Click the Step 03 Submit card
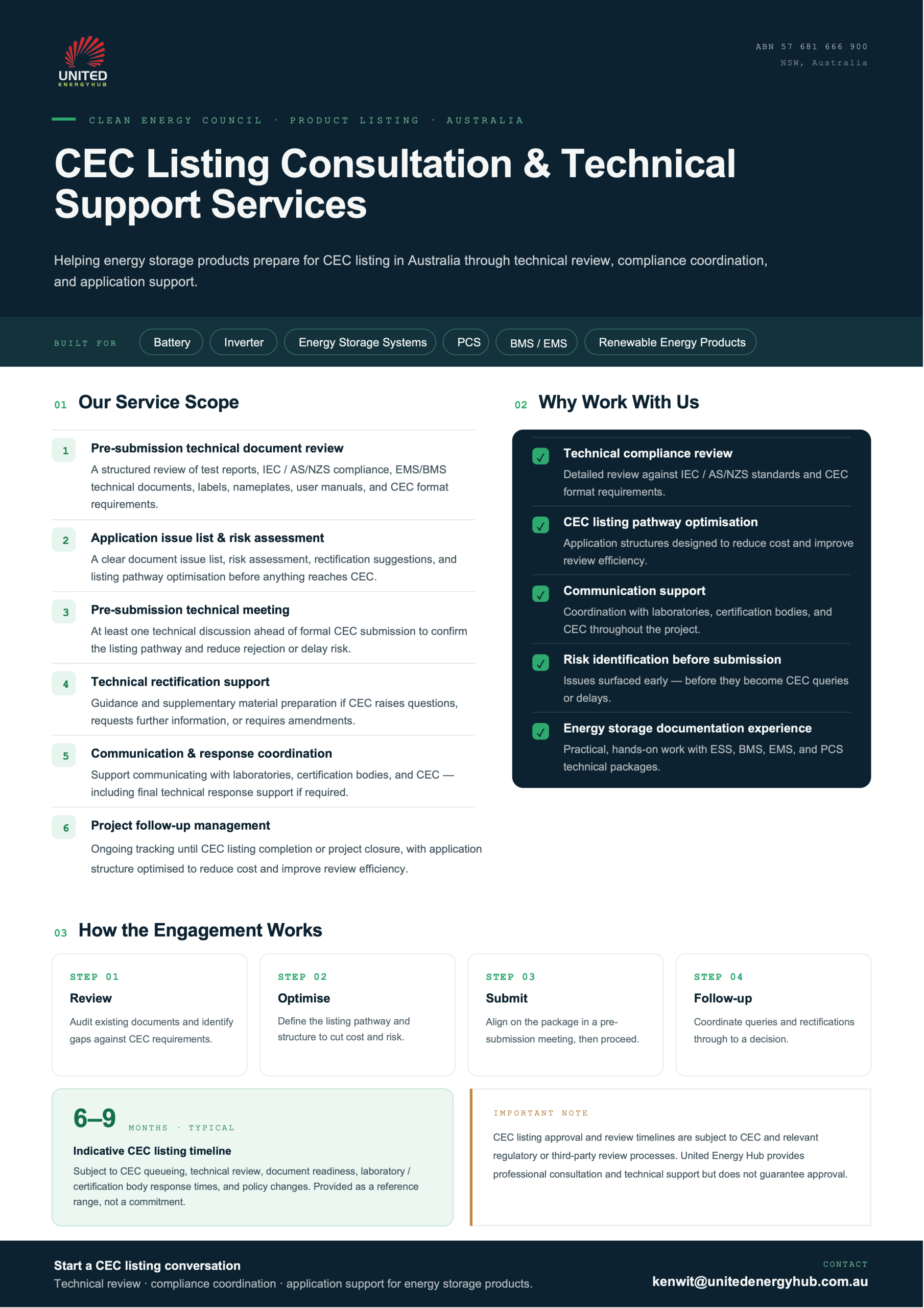Screen dimensions: 924x1308 coord(565,1015)
